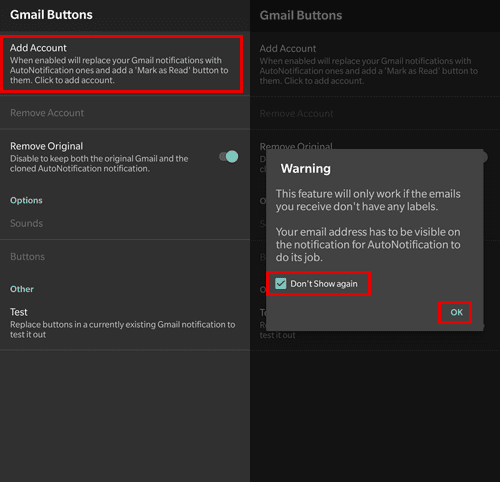Click left screen Gmail Buttons title
This screenshot has width=500, height=482.
[51, 15]
